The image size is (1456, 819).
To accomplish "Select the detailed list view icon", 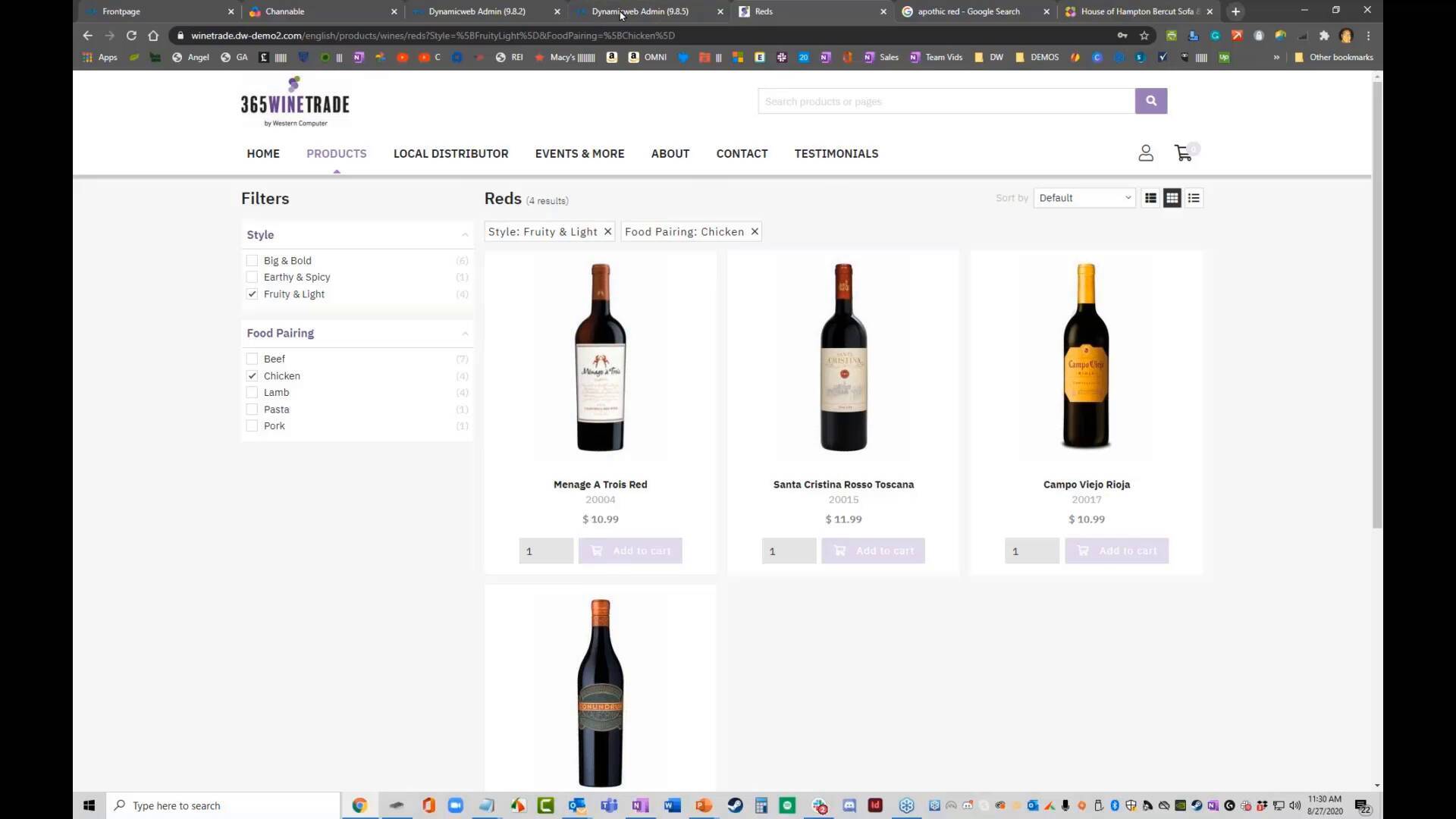I will coord(1150,198).
